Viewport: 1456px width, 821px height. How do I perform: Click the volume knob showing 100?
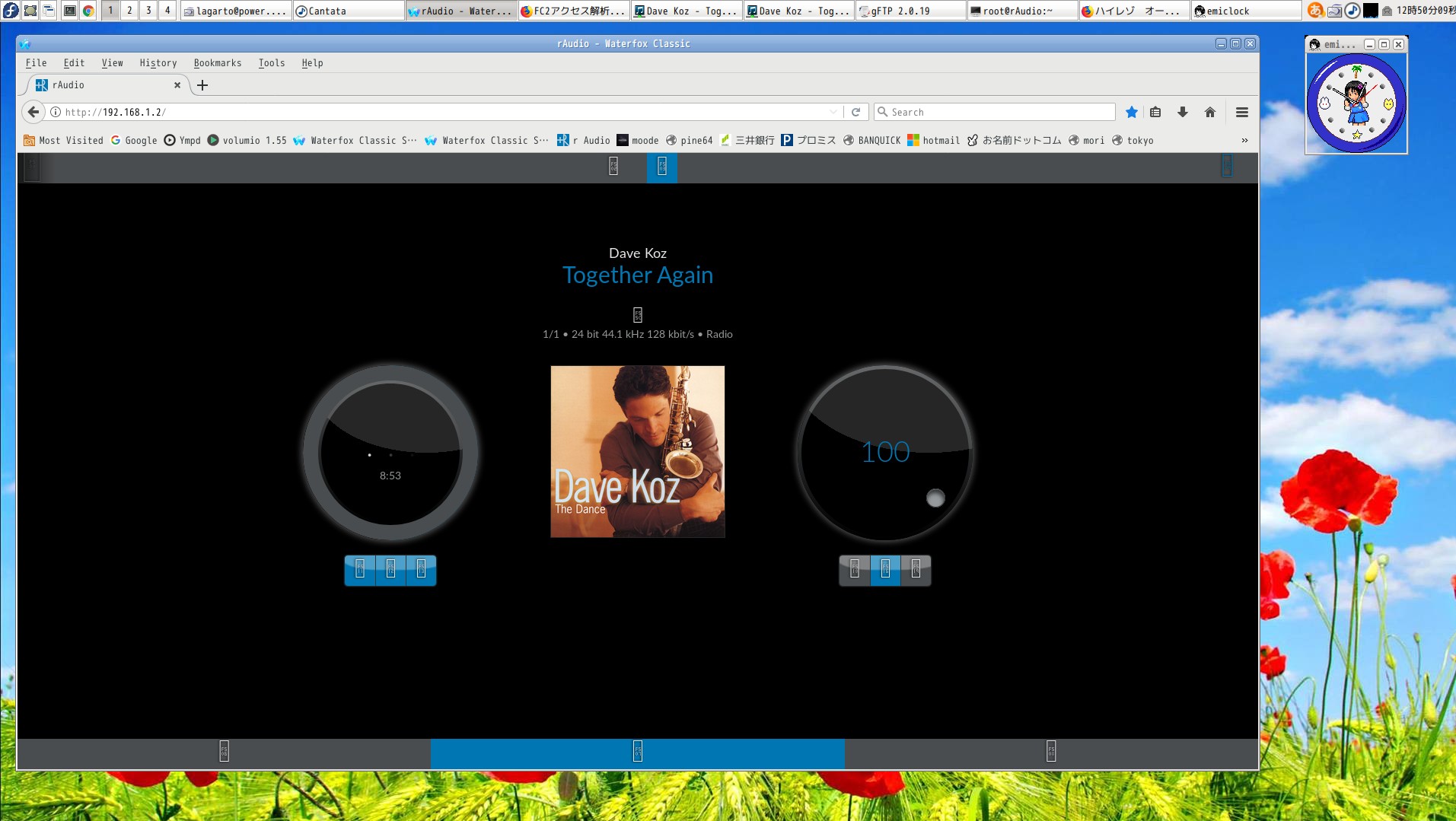point(884,453)
